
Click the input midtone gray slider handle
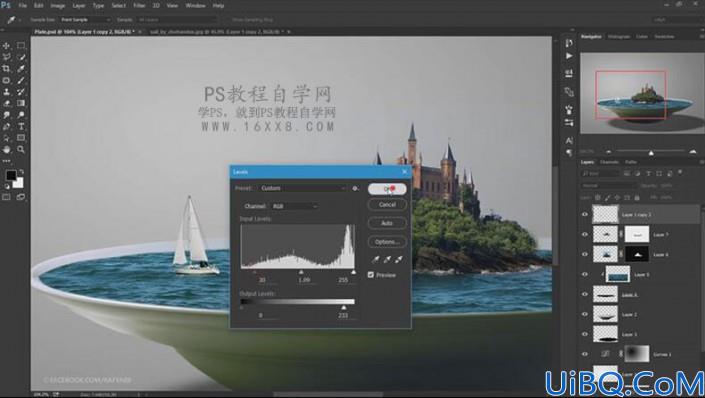pos(301,272)
